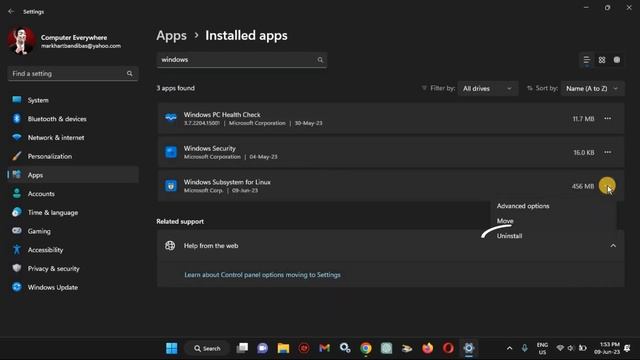640x360 pixels.
Task: Click the Windows PC Health Check app icon
Action: 171,118
